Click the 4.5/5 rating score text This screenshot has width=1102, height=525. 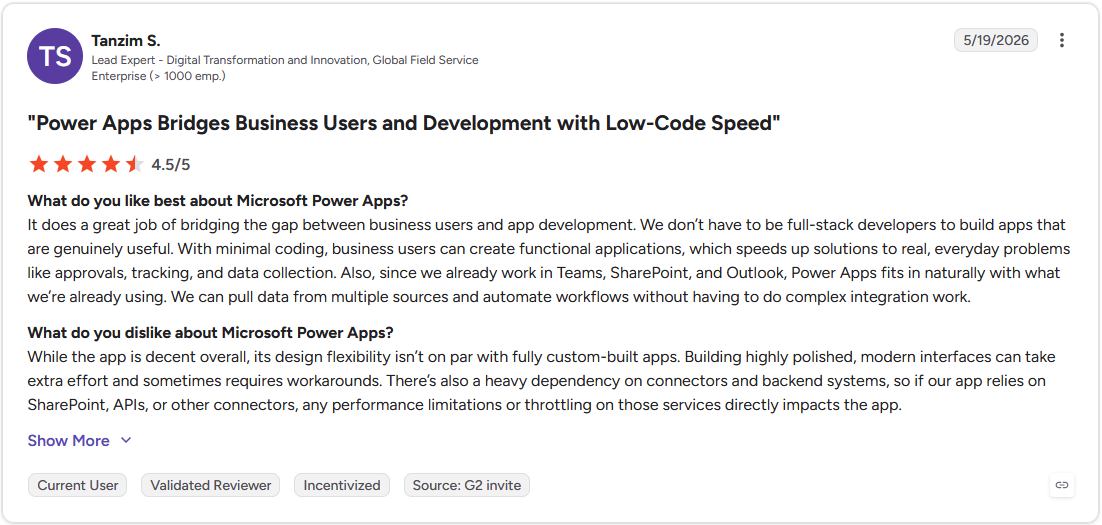(x=171, y=165)
